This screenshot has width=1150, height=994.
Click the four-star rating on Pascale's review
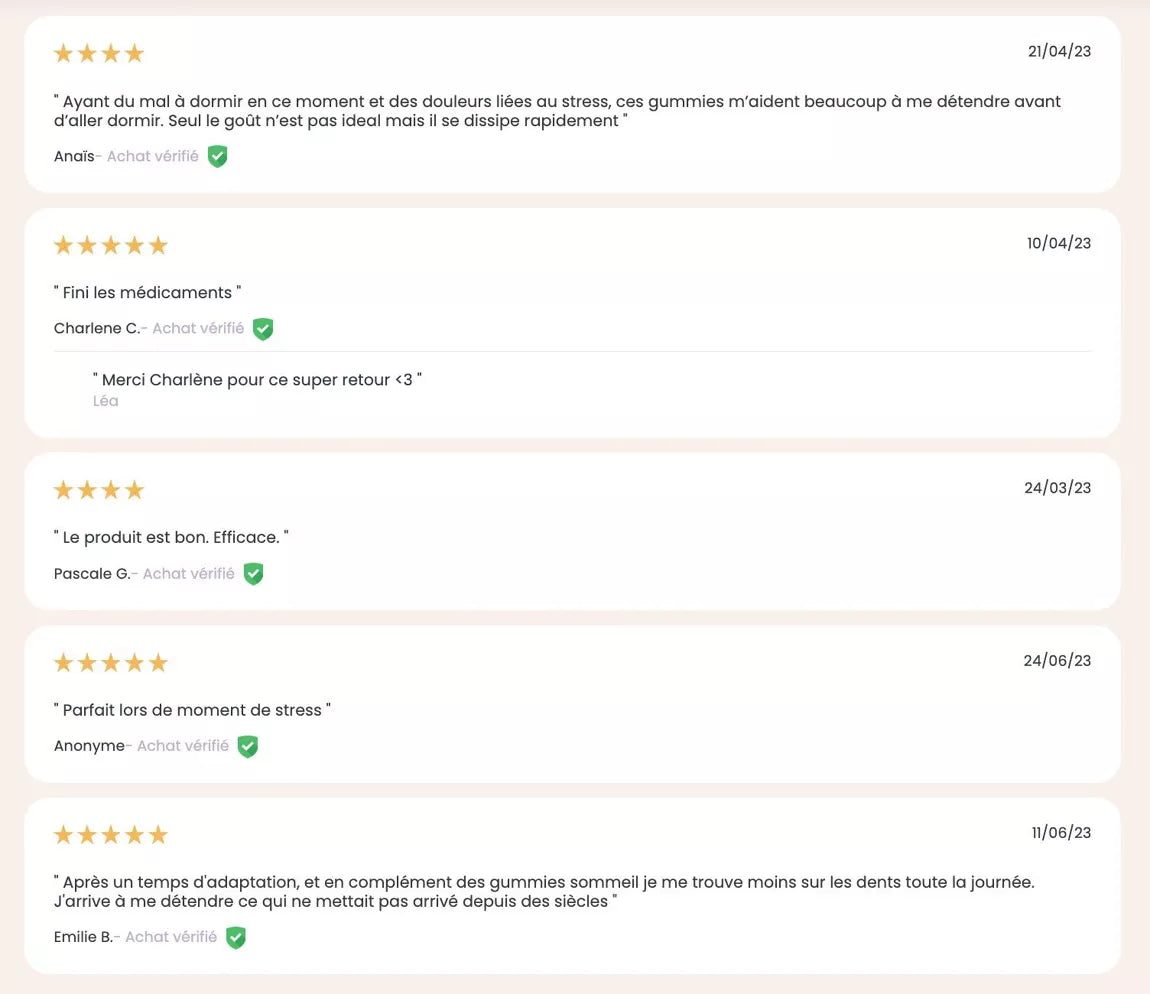[x=99, y=491]
